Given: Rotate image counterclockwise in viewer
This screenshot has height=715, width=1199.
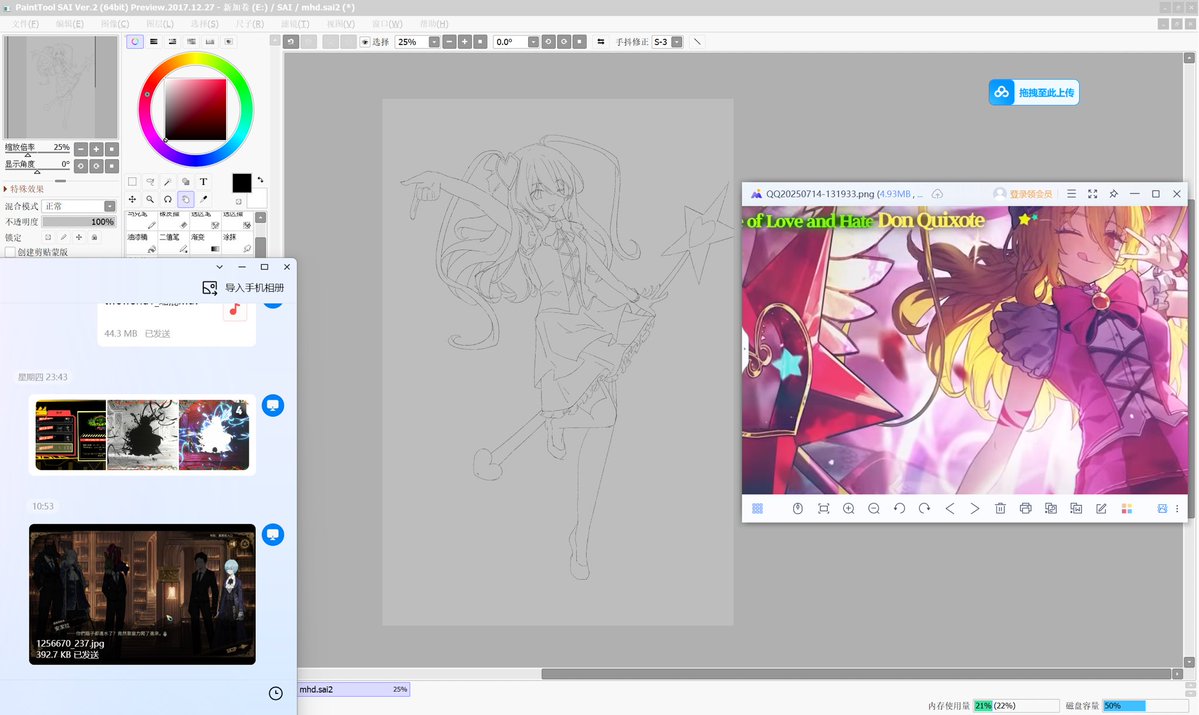Looking at the screenshot, I should click(899, 509).
